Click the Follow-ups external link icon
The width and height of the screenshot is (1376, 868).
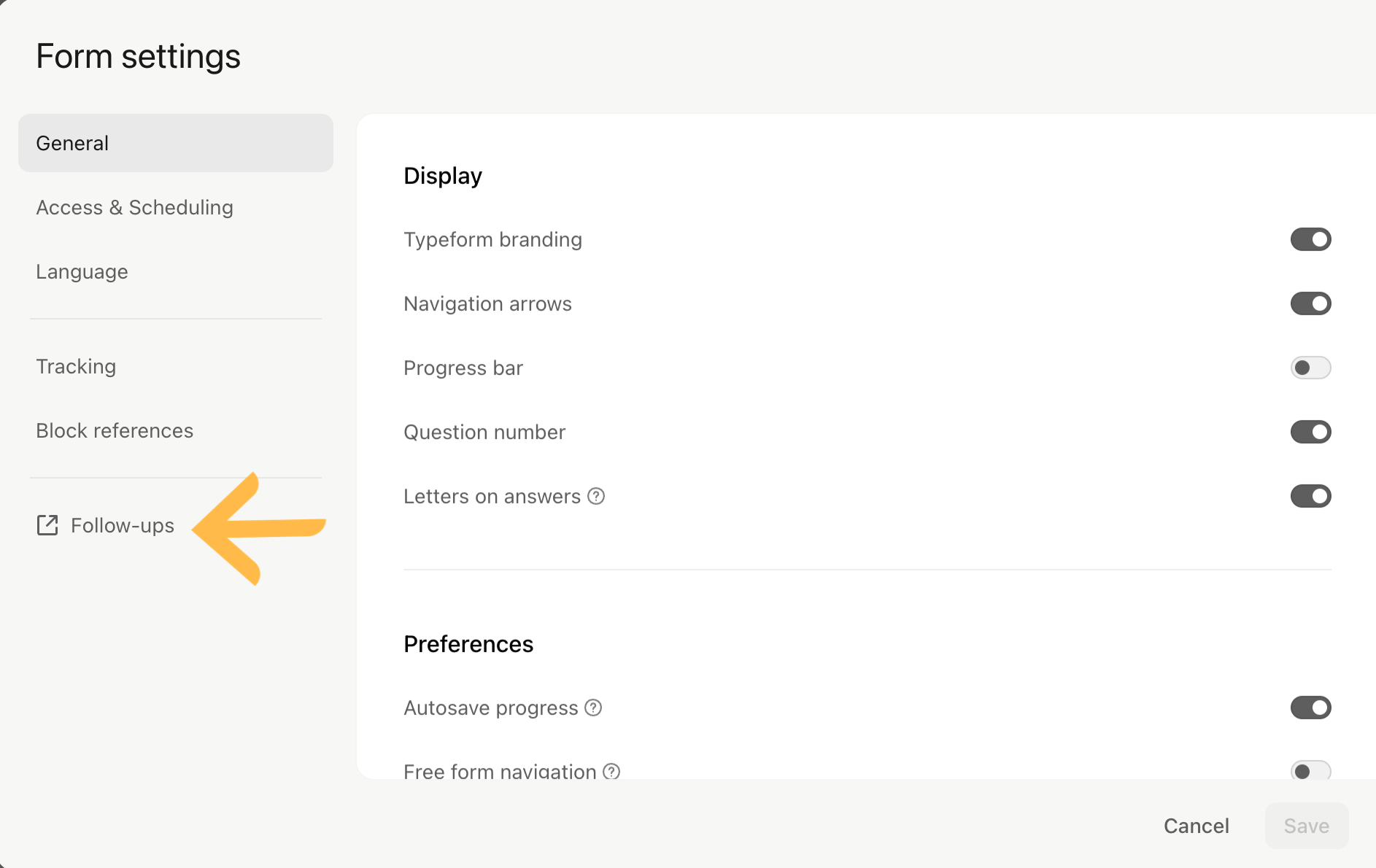pos(47,525)
